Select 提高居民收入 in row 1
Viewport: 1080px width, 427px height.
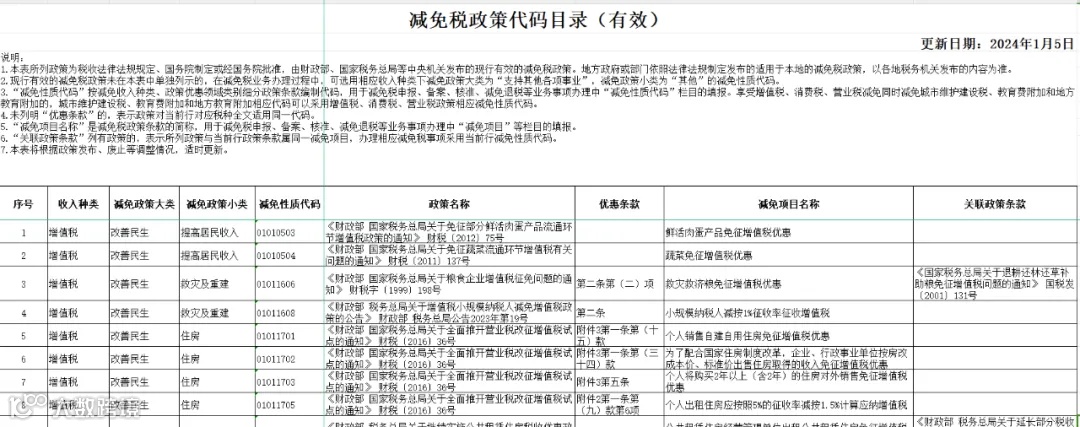pos(217,233)
